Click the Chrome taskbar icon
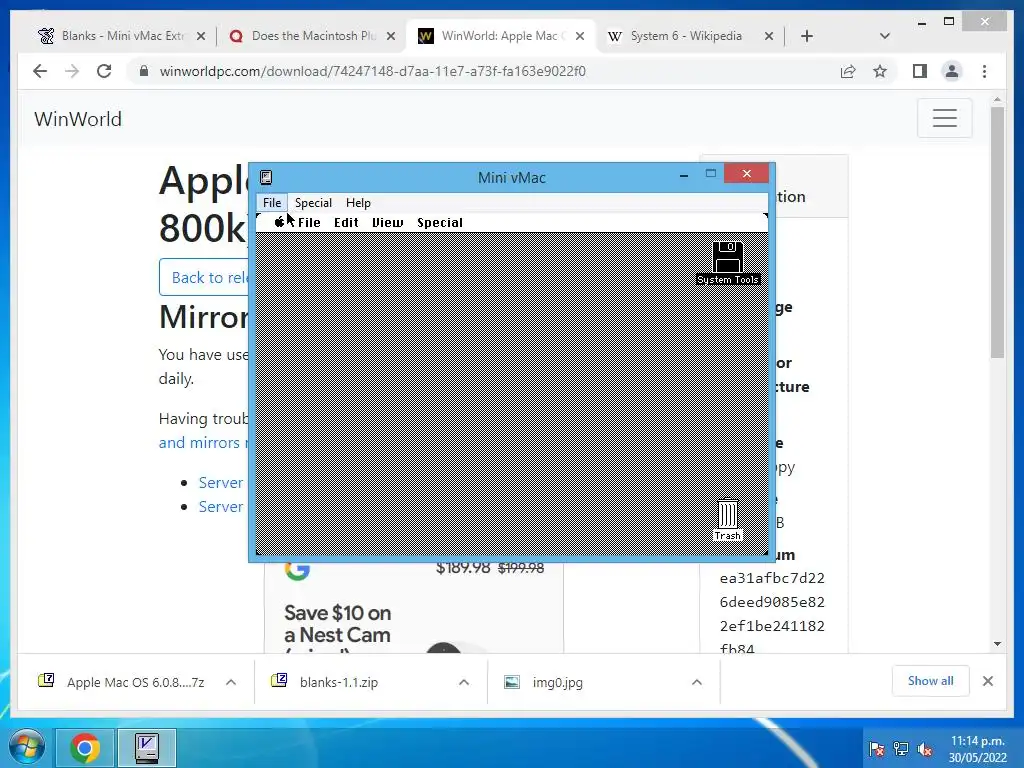This screenshot has width=1024, height=768. [x=84, y=748]
